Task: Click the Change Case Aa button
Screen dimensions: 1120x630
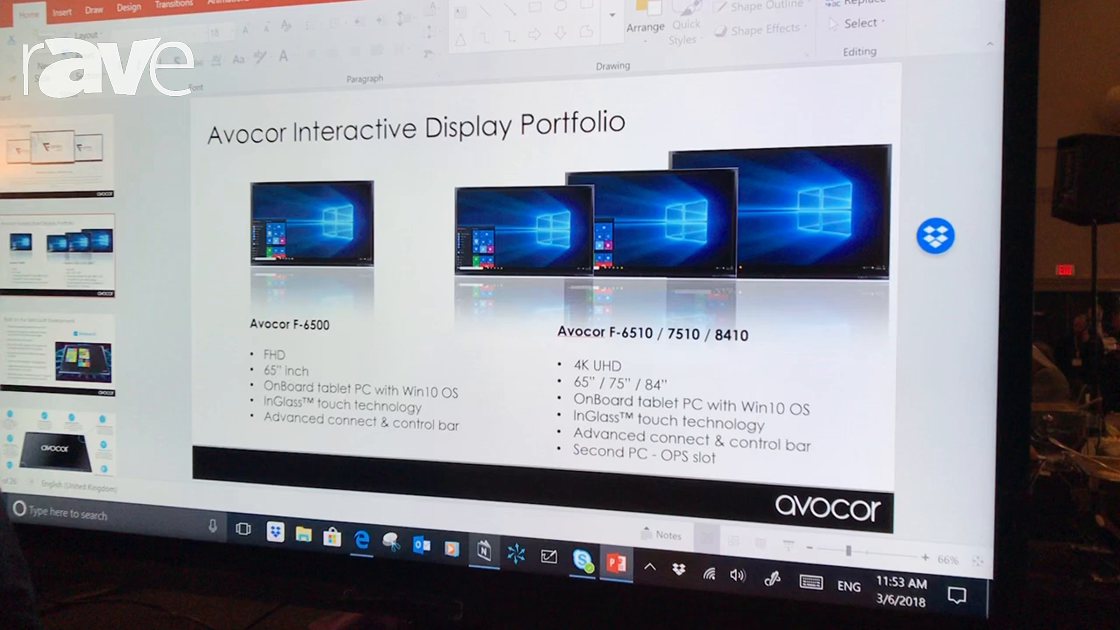Action: point(239,59)
